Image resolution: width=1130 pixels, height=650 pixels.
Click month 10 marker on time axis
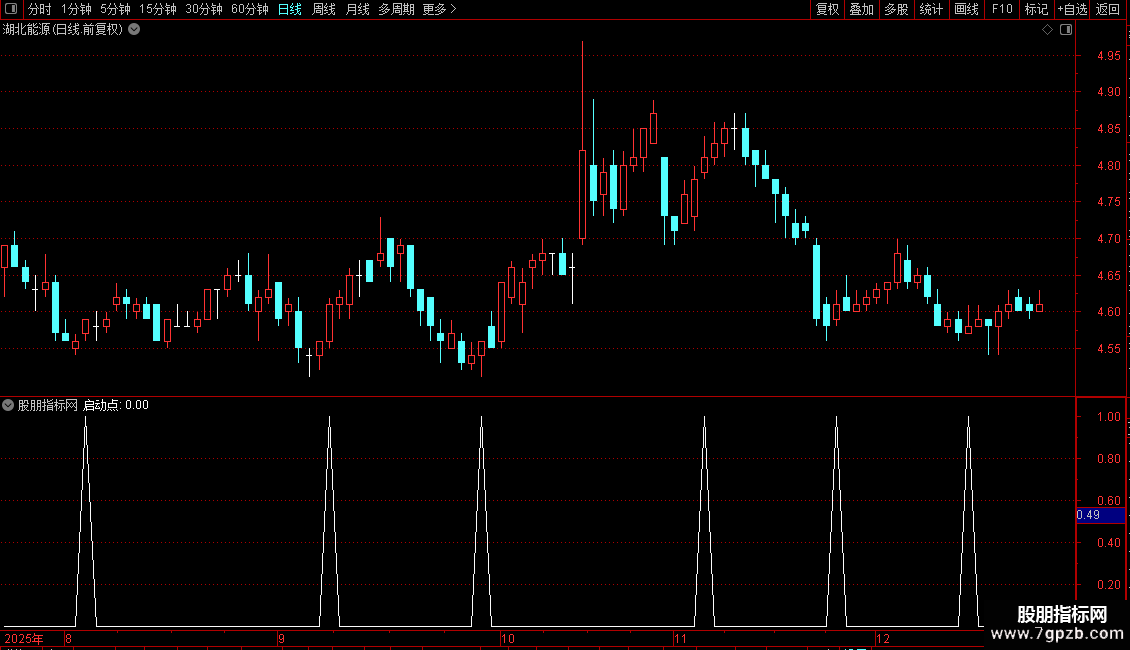pos(508,638)
